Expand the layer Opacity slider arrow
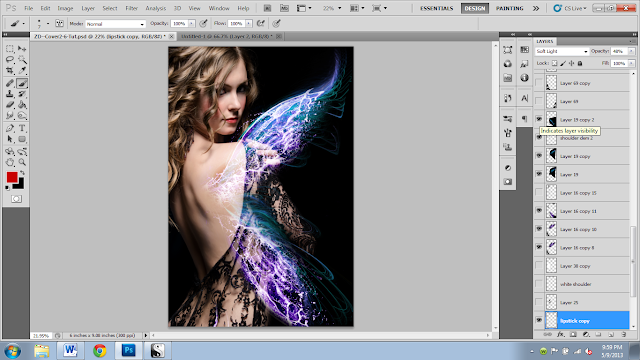The image size is (640, 360). pos(631,51)
